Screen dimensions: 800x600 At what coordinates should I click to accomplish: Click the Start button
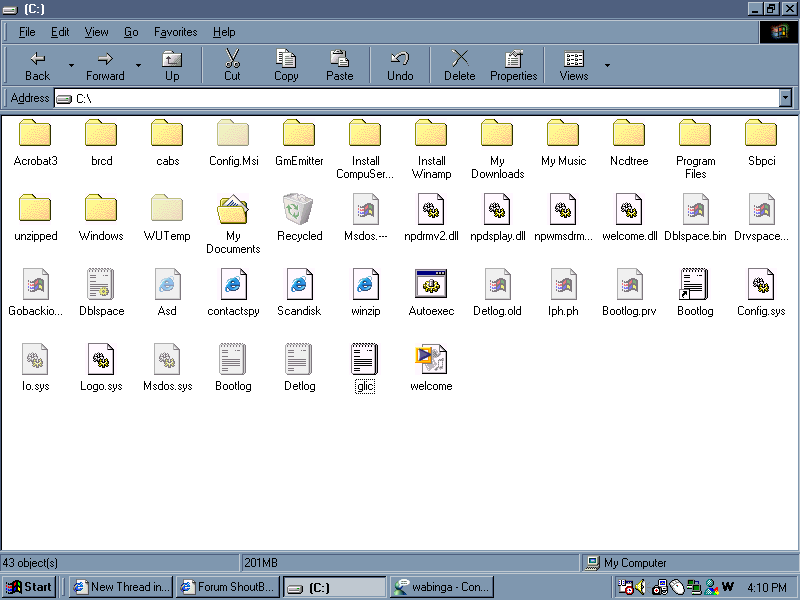pyautogui.click(x=29, y=587)
